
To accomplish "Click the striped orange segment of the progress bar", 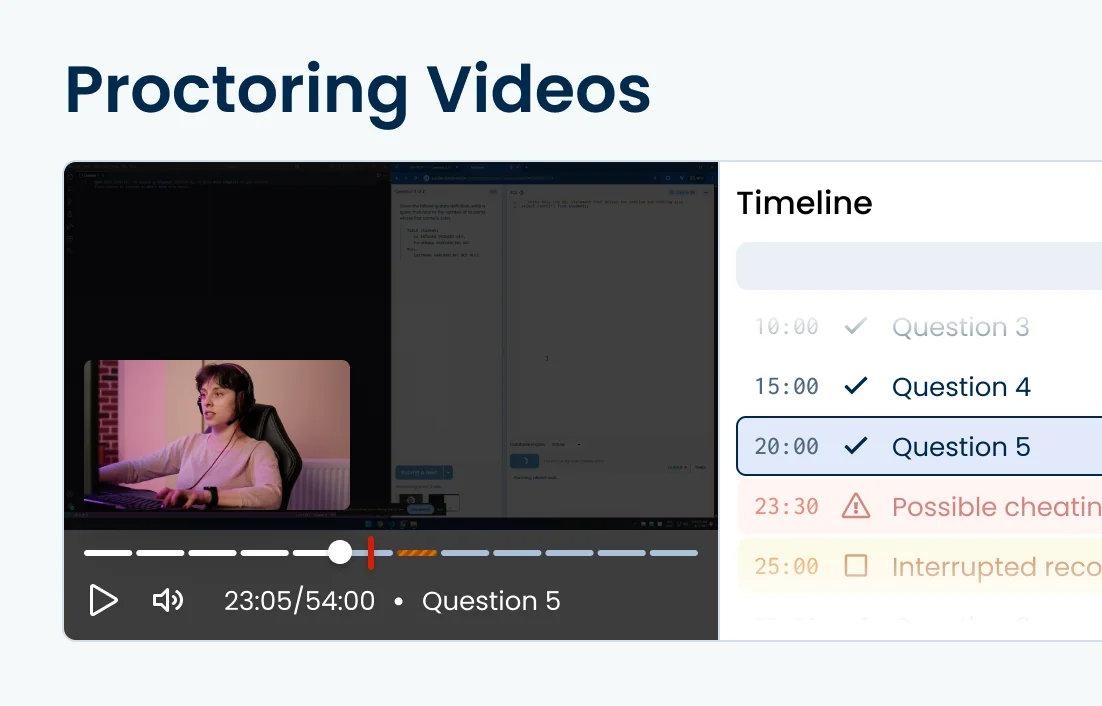I will pos(415,552).
